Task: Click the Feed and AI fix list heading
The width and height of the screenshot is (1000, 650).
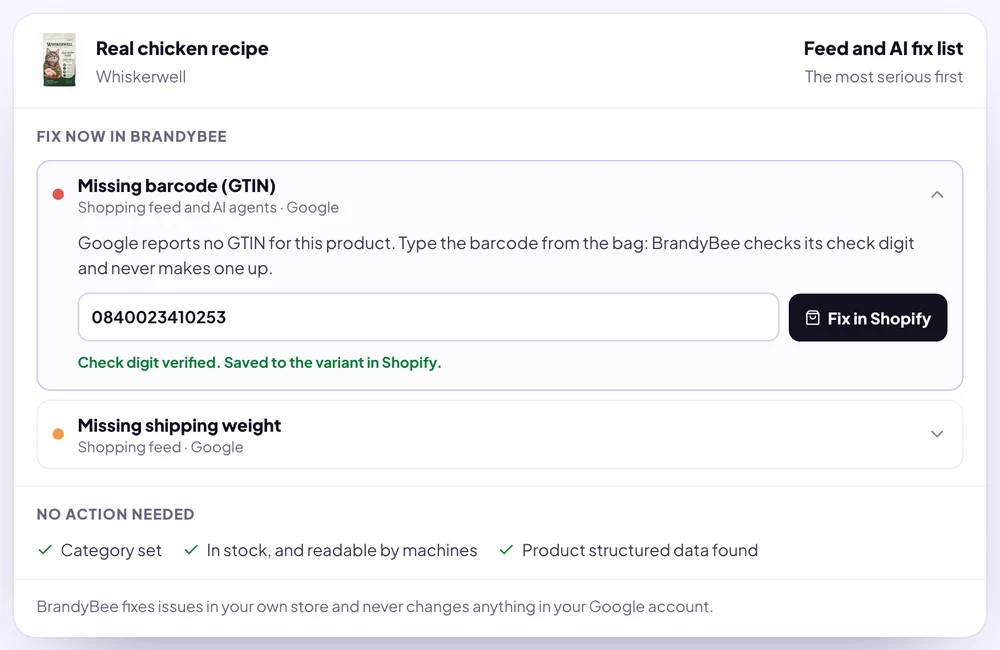Action: 883,48
